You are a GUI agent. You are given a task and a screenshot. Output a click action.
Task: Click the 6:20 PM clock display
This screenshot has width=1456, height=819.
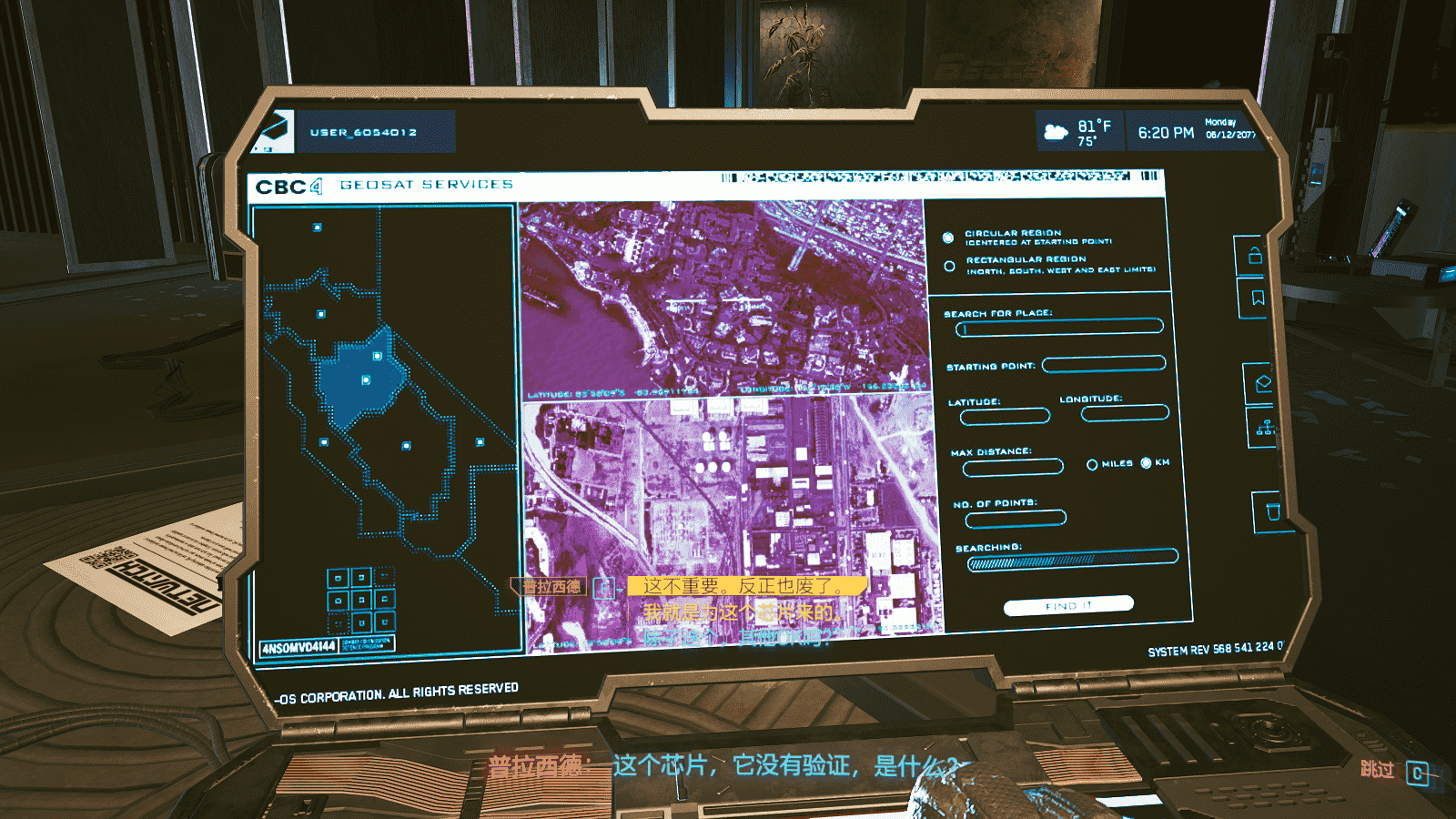click(1166, 133)
